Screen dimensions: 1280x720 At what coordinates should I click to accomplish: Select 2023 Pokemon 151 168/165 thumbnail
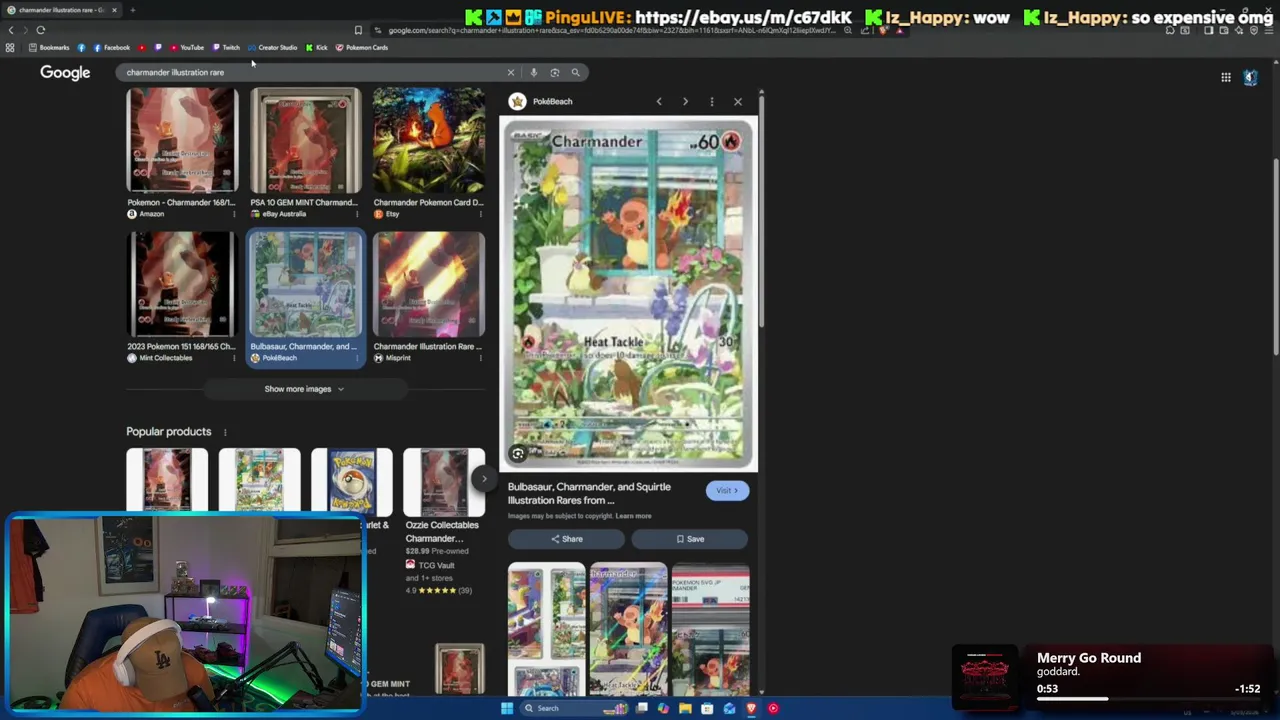[182, 284]
